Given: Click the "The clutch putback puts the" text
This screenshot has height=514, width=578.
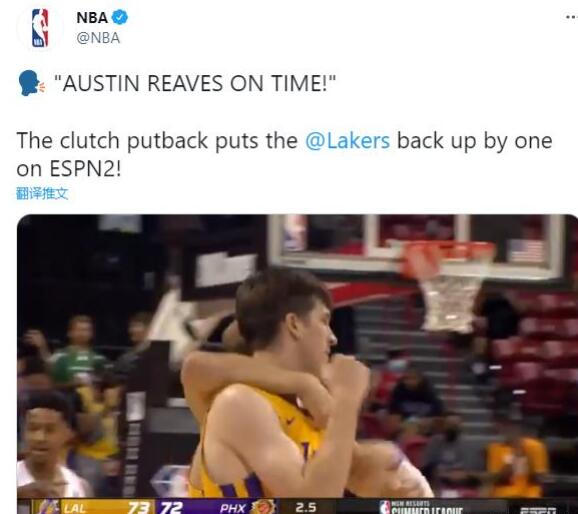Looking at the screenshot, I should tap(157, 141).
